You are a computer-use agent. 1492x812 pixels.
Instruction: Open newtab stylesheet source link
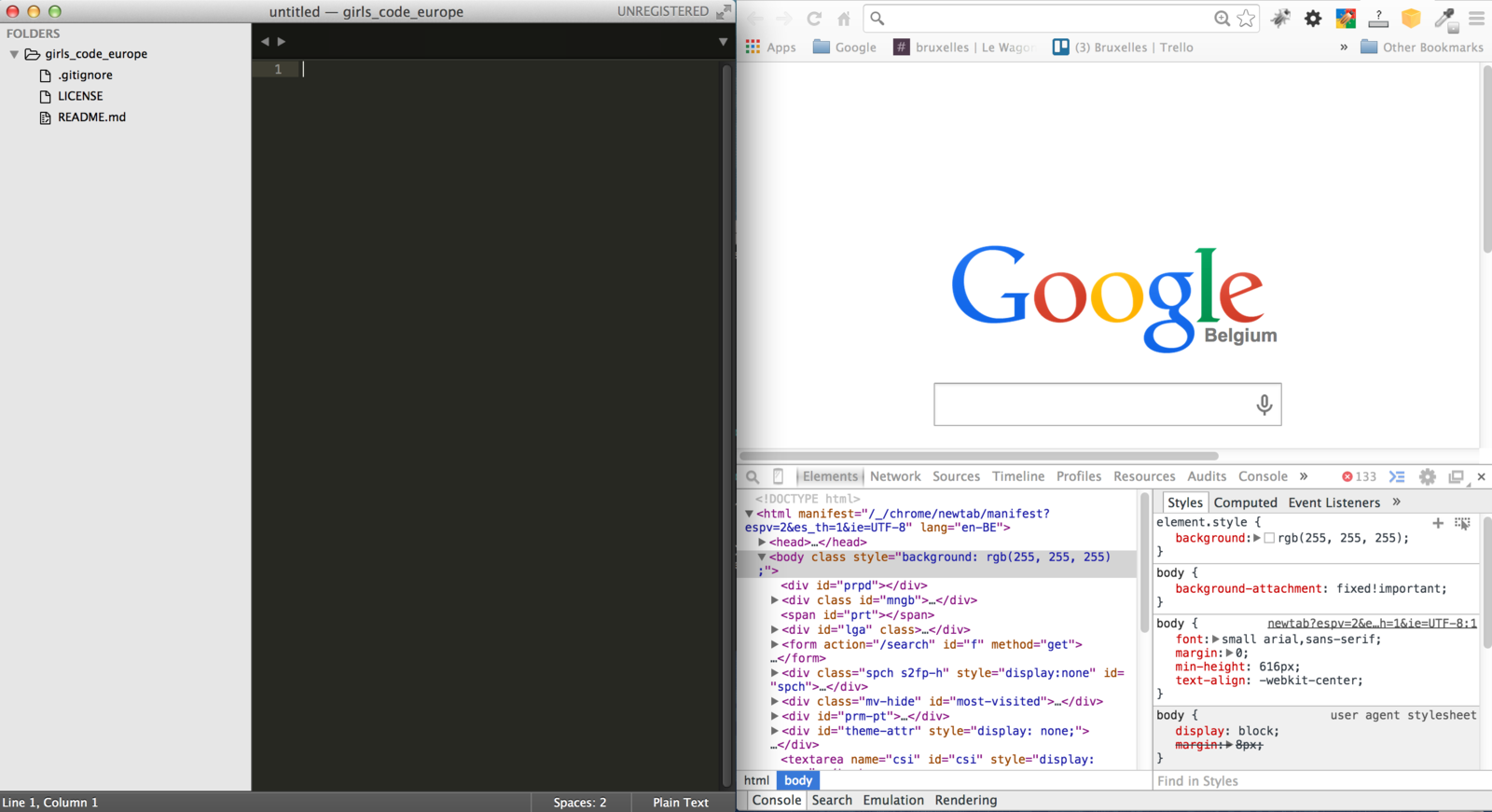pyautogui.click(x=1372, y=624)
